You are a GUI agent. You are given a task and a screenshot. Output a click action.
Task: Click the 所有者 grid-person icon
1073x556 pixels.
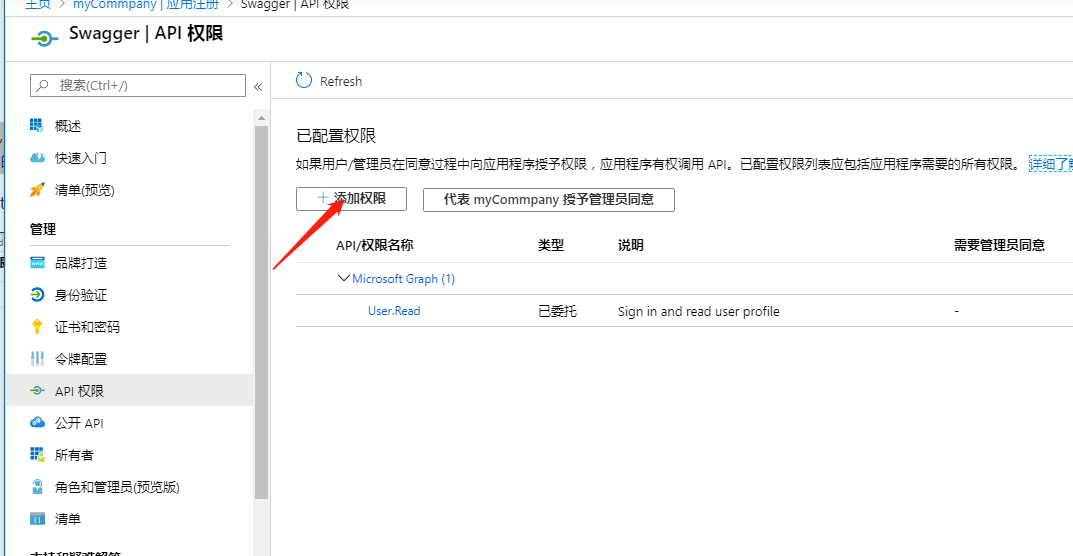pos(37,455)
